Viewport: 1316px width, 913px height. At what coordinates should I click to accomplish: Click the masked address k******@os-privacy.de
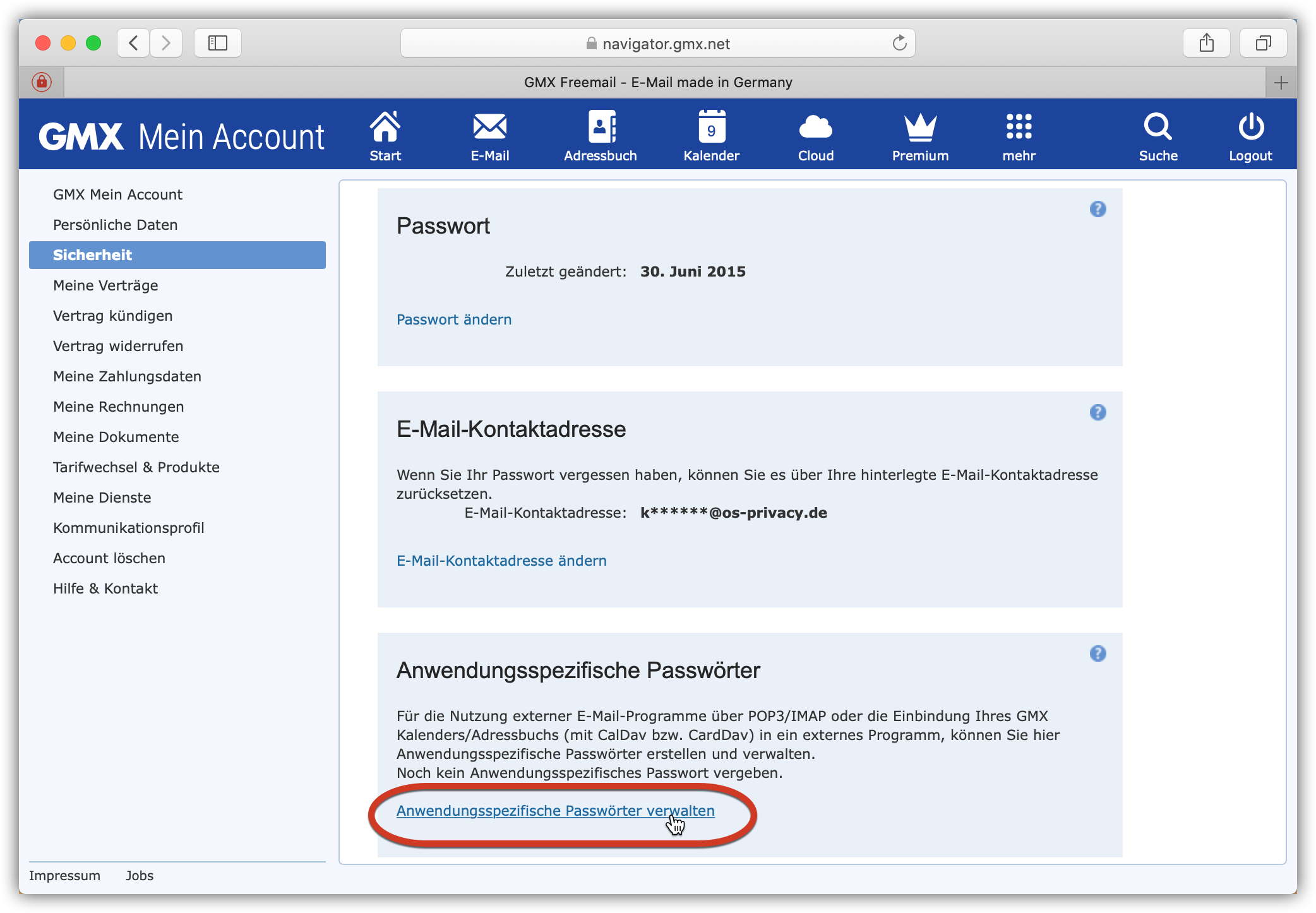coord(734,513)
